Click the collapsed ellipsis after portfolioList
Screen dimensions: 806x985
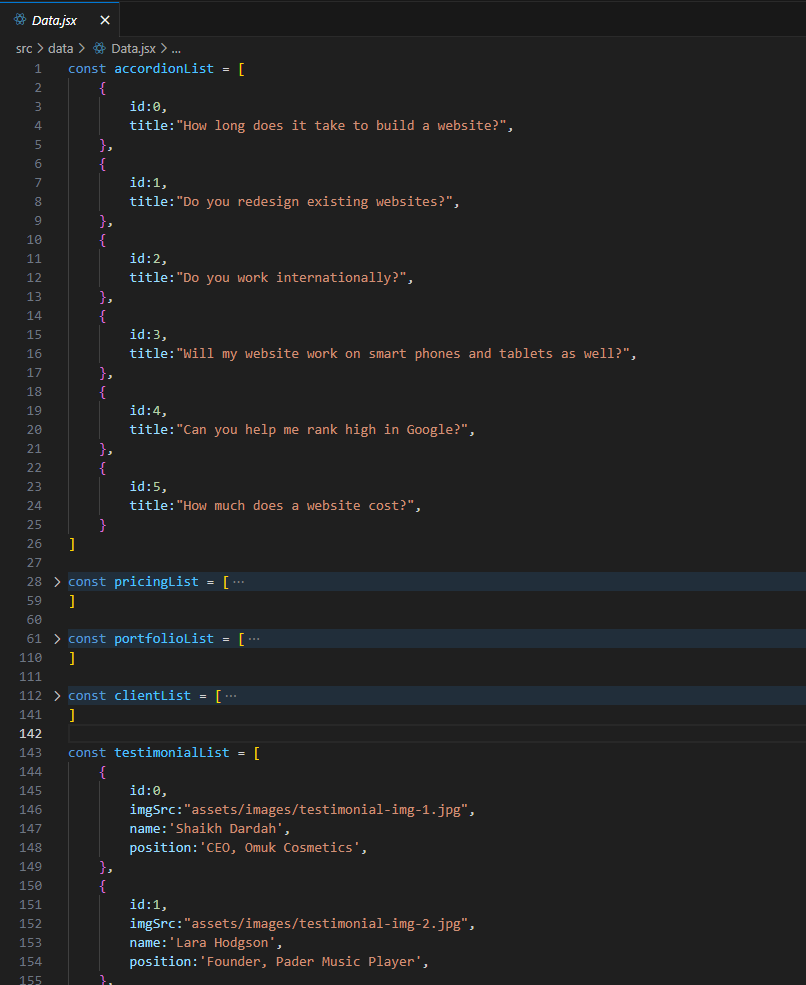click(x=253, y=639)
